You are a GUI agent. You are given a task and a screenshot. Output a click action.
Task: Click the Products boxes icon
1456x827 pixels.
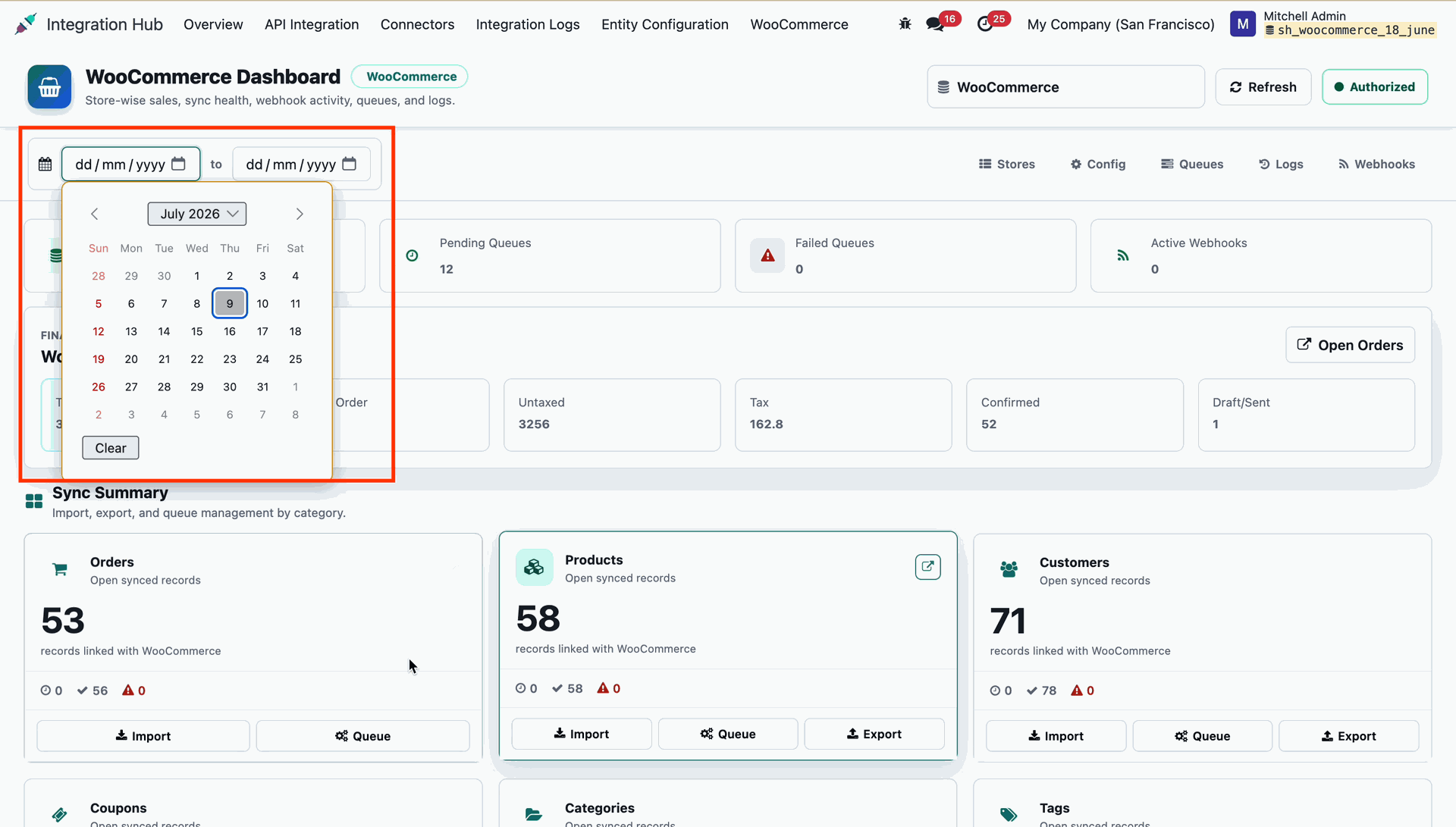click(534, 567)
